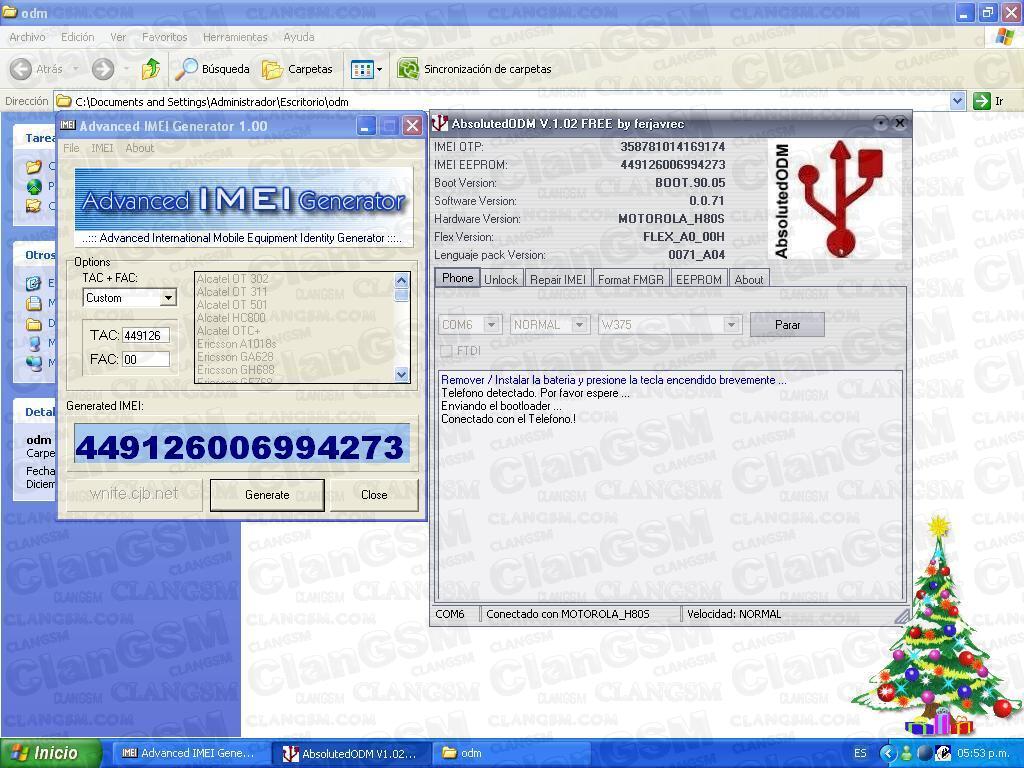Open About menu in IMEI Generator

(x=140, y=148)
